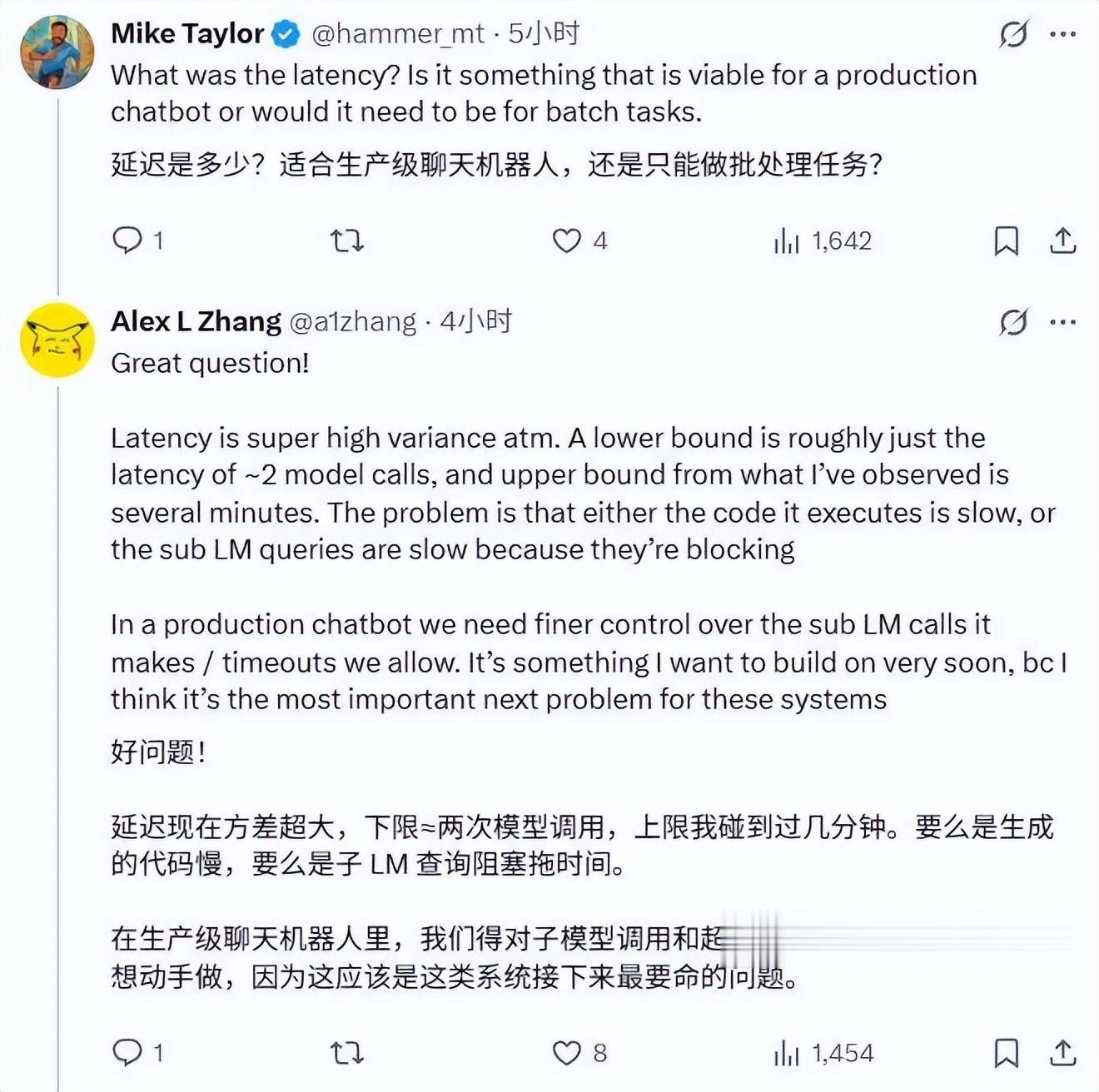Image resolution: width=1099 pixels, height=1092 pixels.
Task: Share Alex L Zhang's reply
Action: point(1062,1053)
